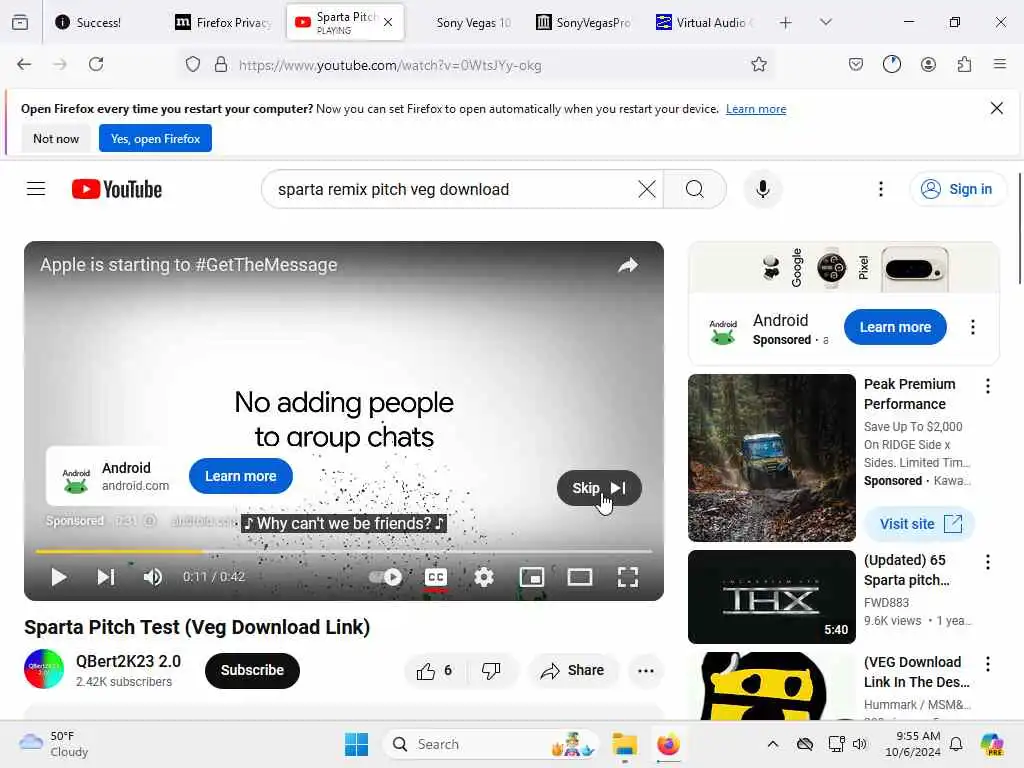Open Firefox View icon left of tabs
Viewport: 1024px width, 768px height.
pos(20,22)
